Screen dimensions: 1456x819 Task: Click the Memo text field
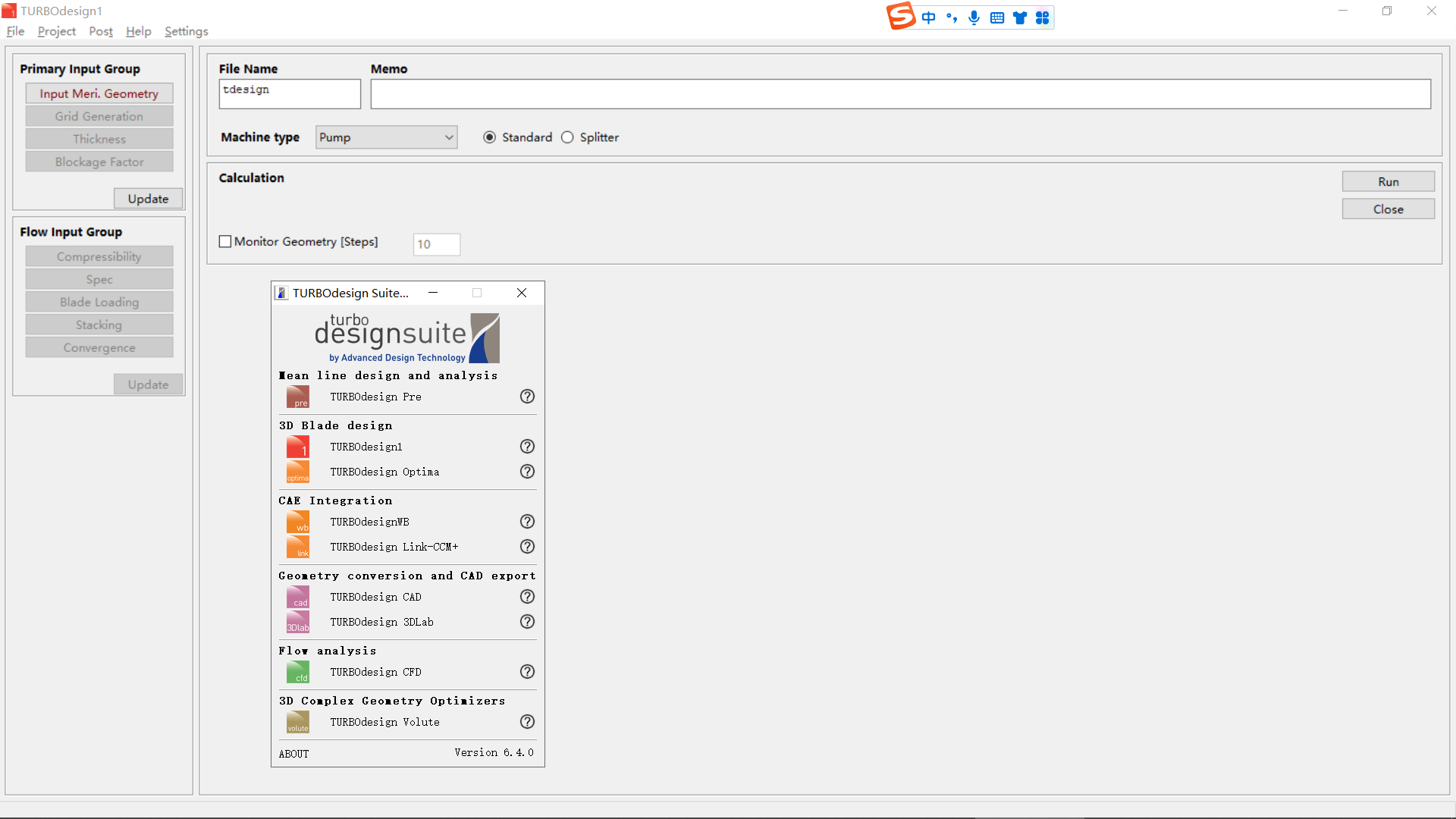(900, 94)
